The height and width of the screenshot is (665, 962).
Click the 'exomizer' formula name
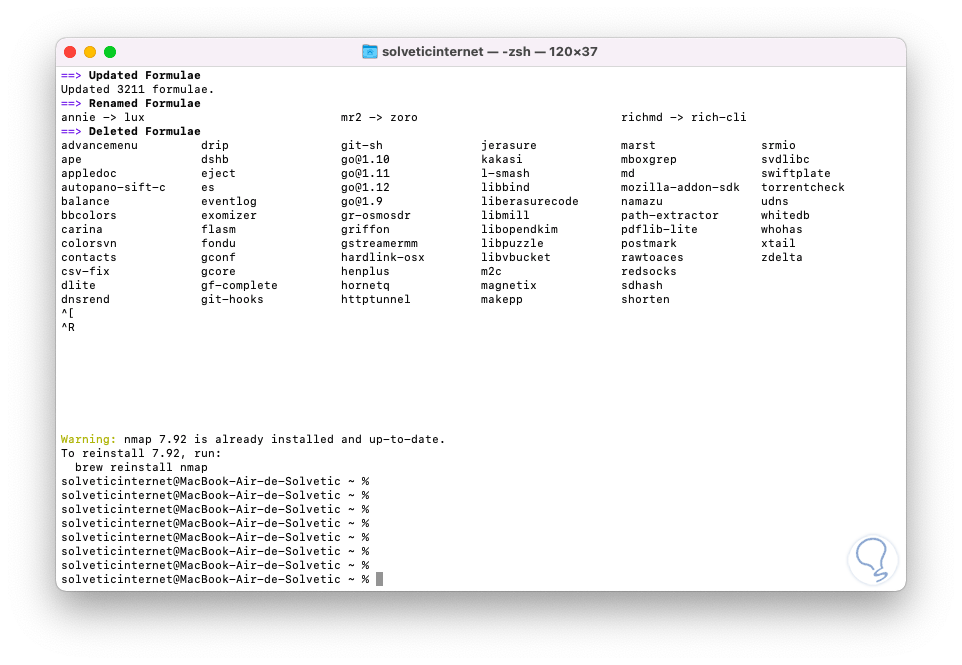229,215
